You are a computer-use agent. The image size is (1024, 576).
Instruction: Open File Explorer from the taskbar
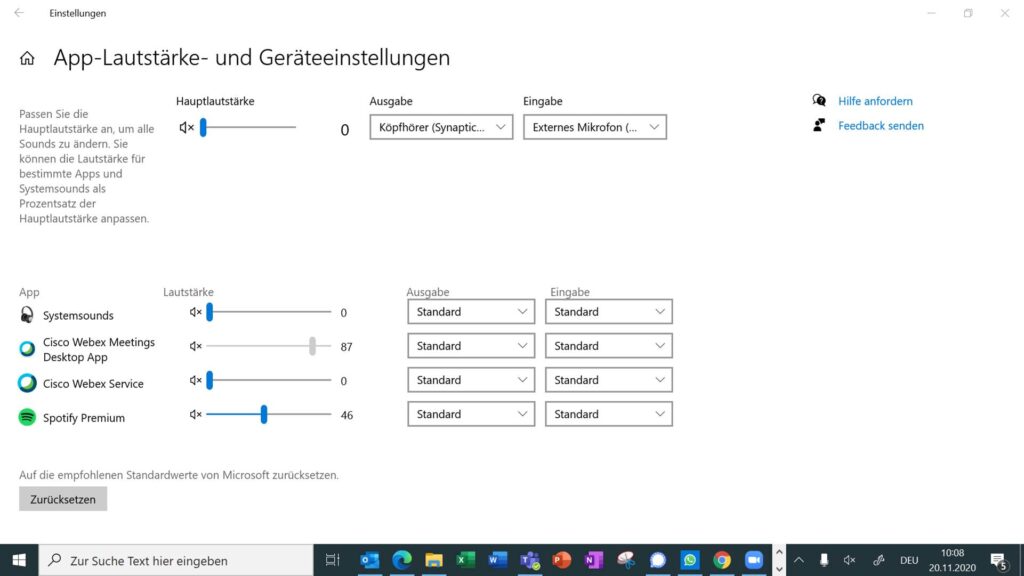tap(434, 560)
